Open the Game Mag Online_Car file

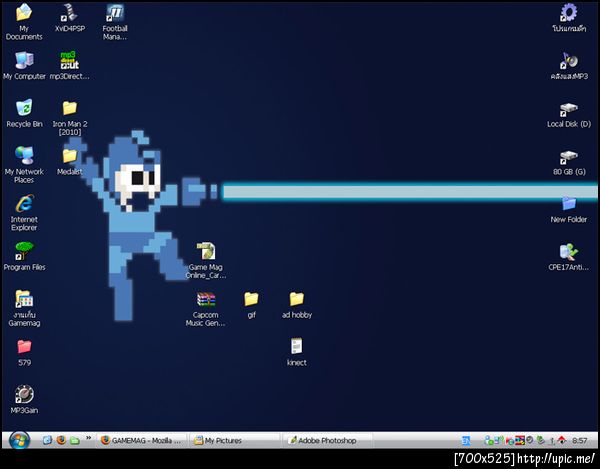(206, 260)
